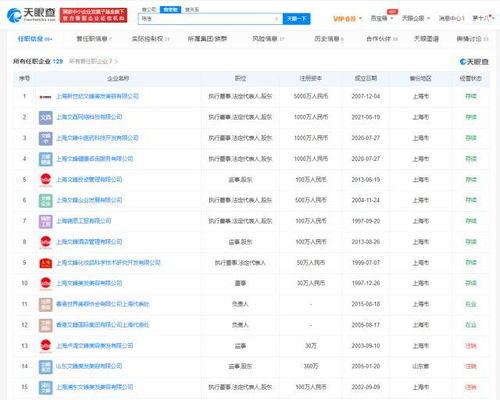Open the company name link in row 2
The image size is (500, 400).
(89, 117)
